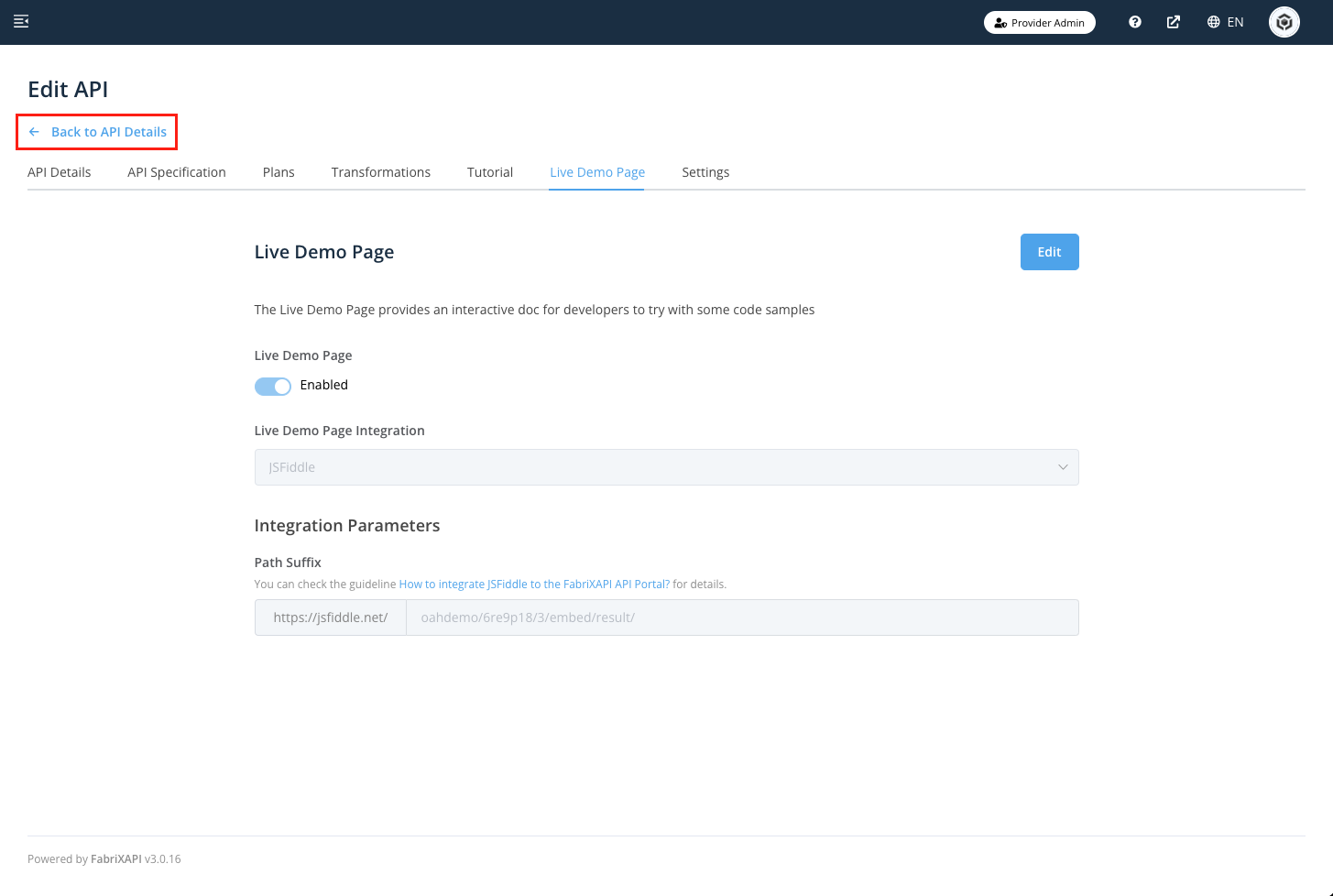1333x896 pixels.
Task: Click the external link icon in header
Action: (1173, 22)
